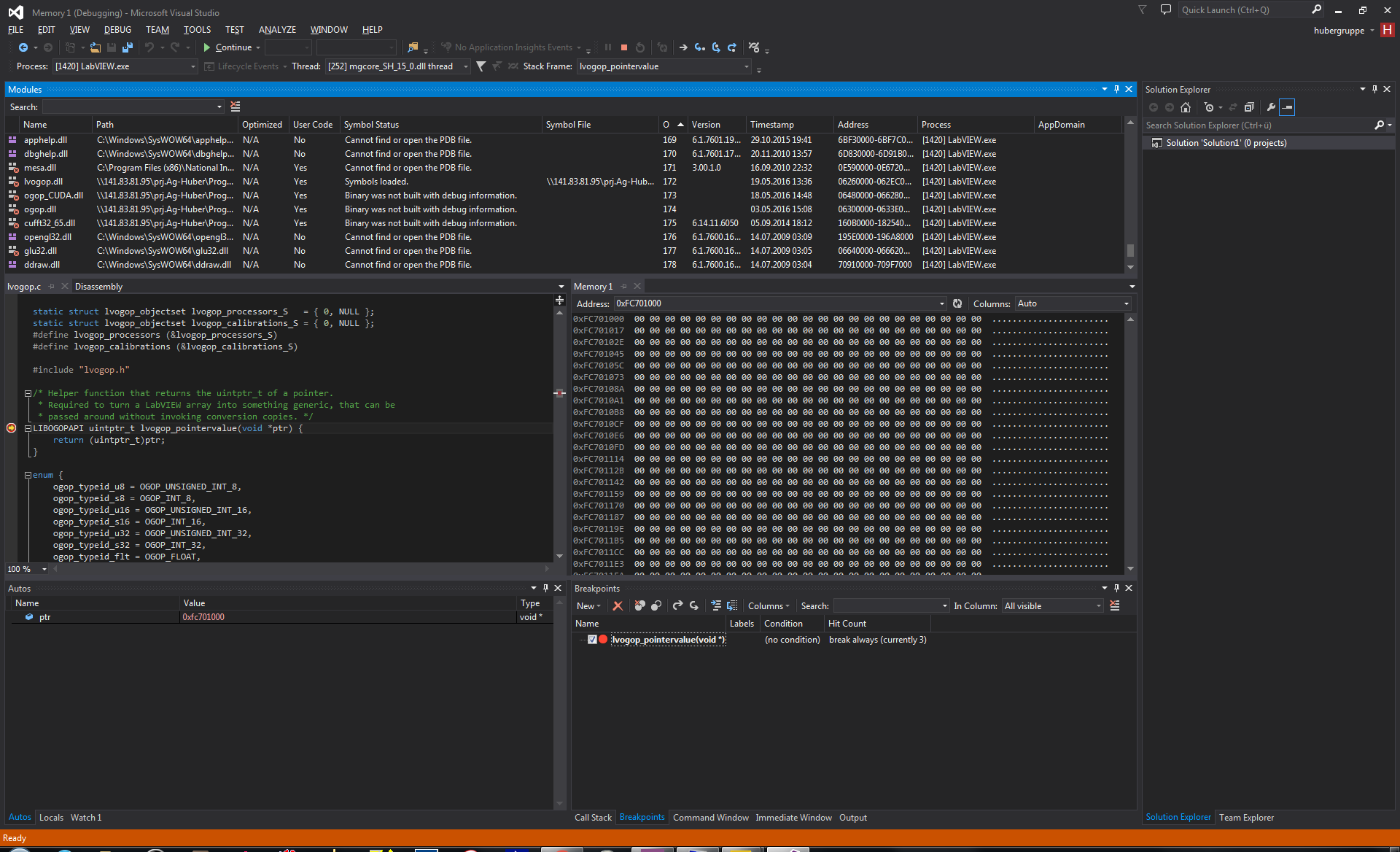1400x852 pixels.
Task: Click the notifications flag icon in title bar
Action: [1143, 10]
